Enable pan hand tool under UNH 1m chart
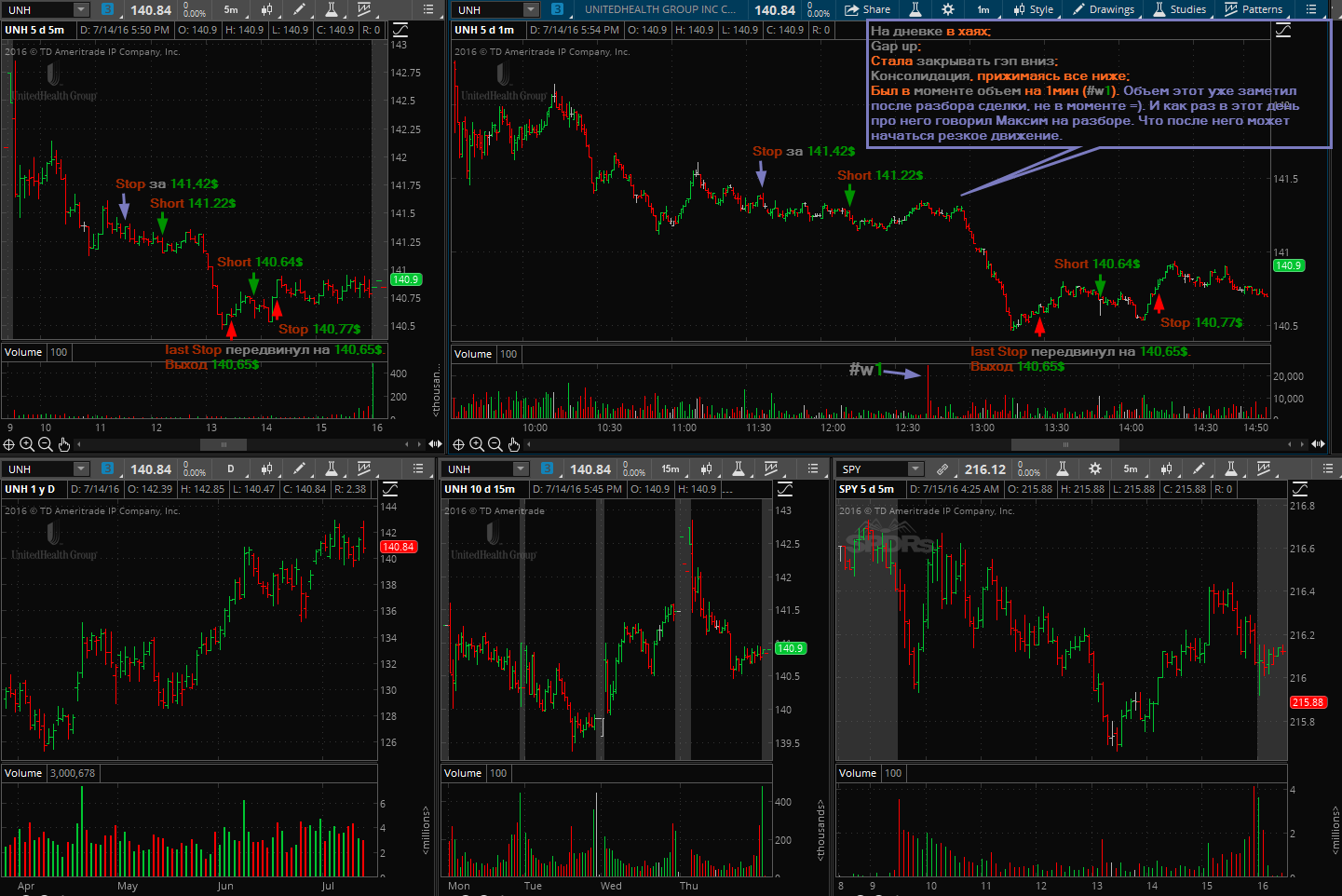 click(x=513, y=444)
